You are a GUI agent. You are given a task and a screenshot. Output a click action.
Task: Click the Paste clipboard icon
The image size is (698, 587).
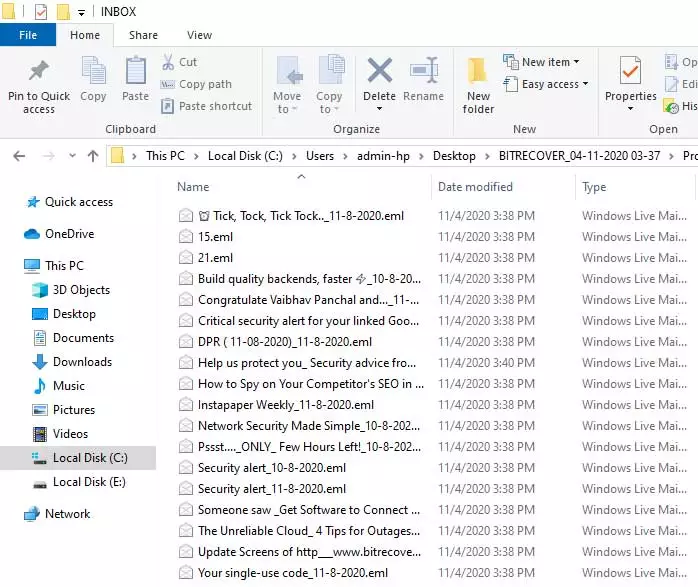click(135, 72)
